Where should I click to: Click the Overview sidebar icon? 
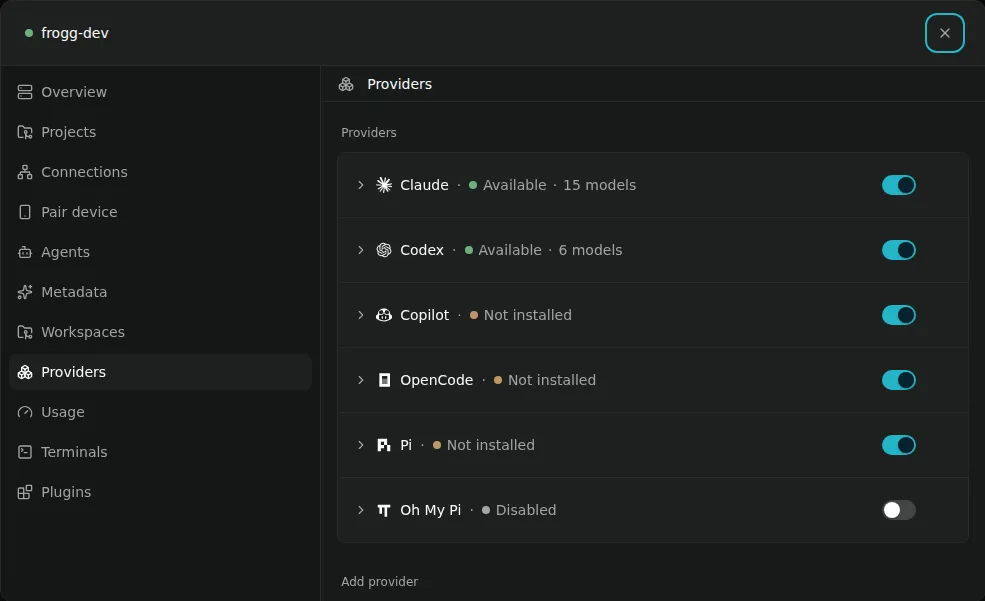click(x=24, y=92)
